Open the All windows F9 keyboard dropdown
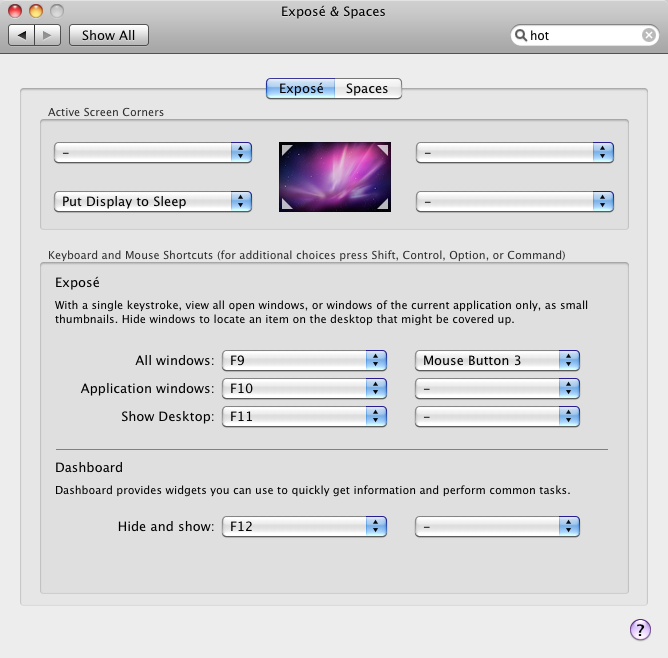Screen dimensions: 668x658 coord(304,360)
